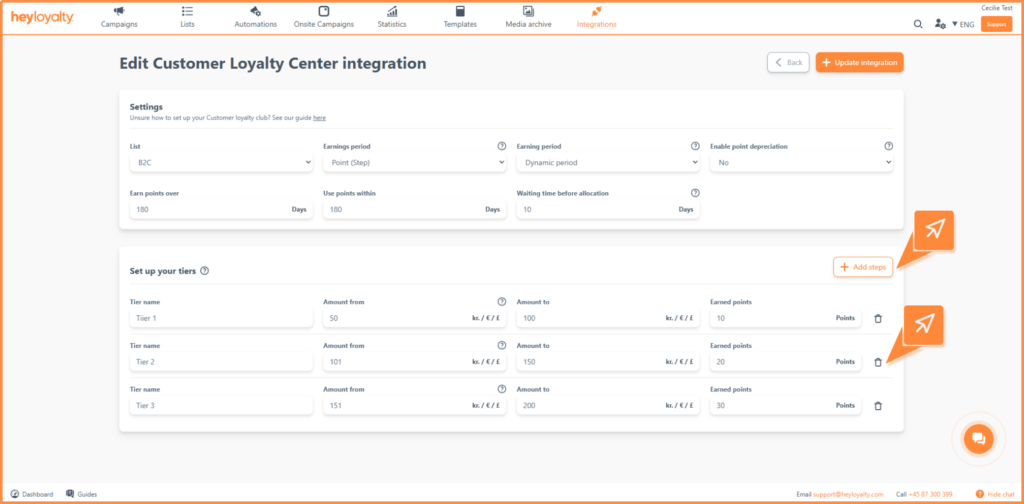Viewport: 1024px width, 504px height.
Task: Click Update integration button
Action: point(859,62)
